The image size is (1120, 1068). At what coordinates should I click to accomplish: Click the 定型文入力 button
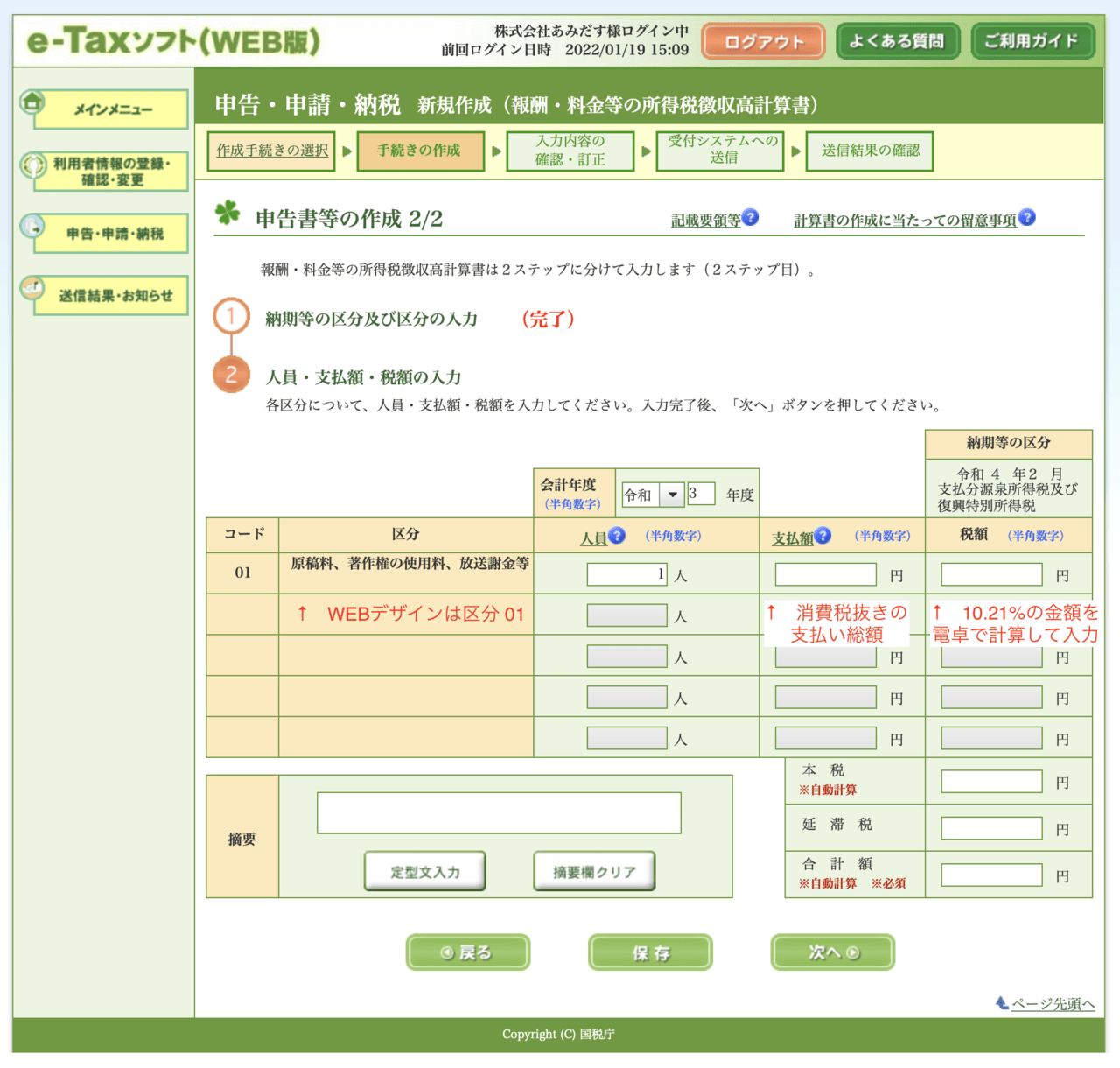tap(424, 870)
